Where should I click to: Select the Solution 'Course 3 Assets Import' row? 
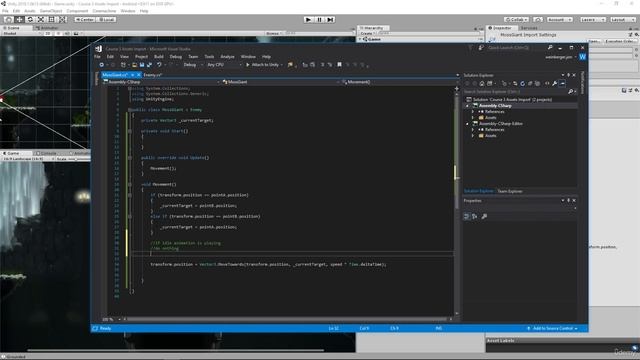tap(521, 100)
